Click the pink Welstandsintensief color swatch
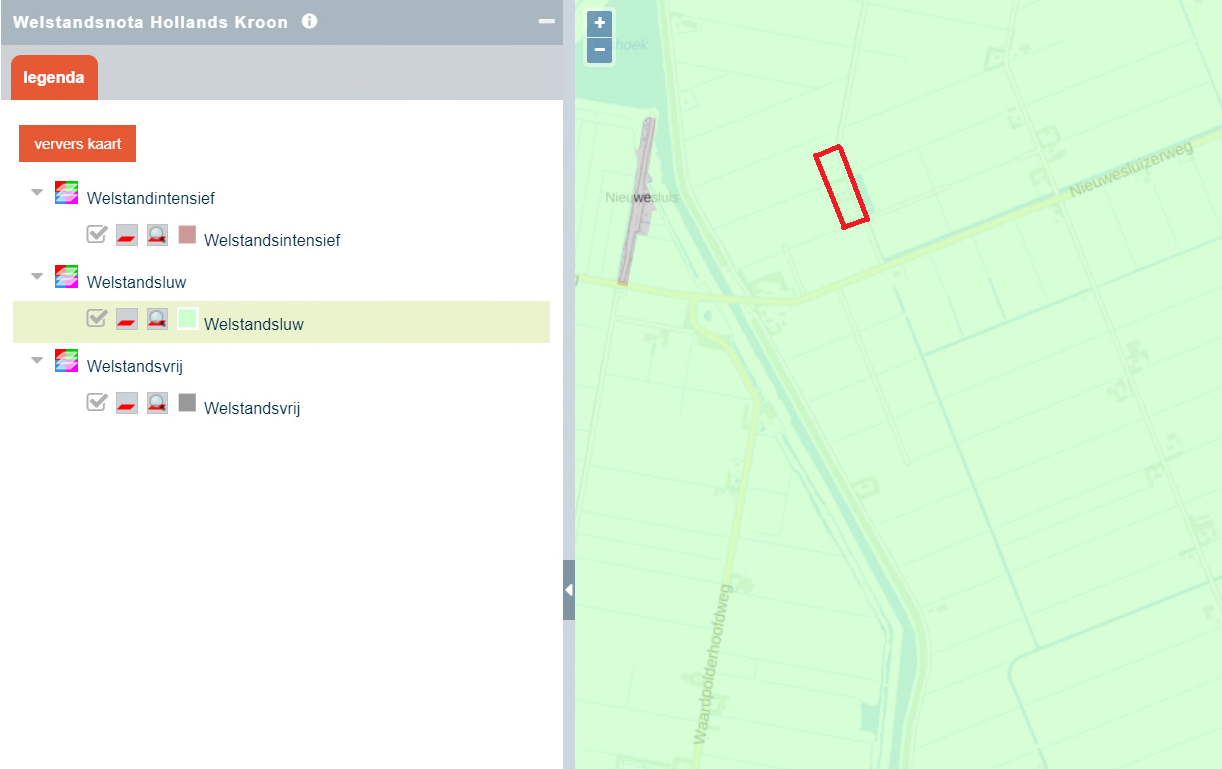The width and height of the screenshot is (1222, 769). [x=187, y=235]
